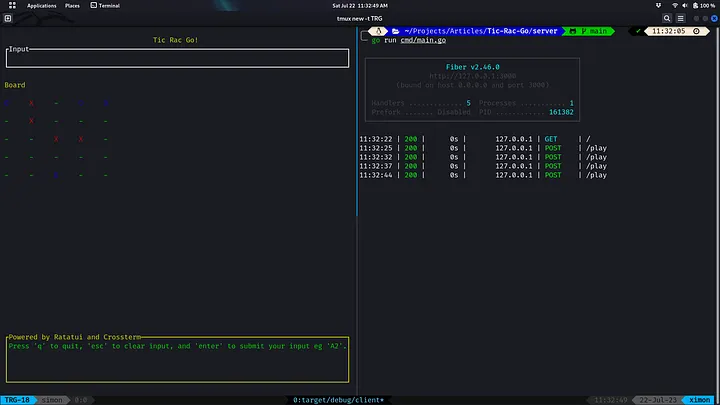Image resolution: width=720 pixels, height=405 pixels.
Task: Click the red X in the board's first row
Action: [31, 103]
